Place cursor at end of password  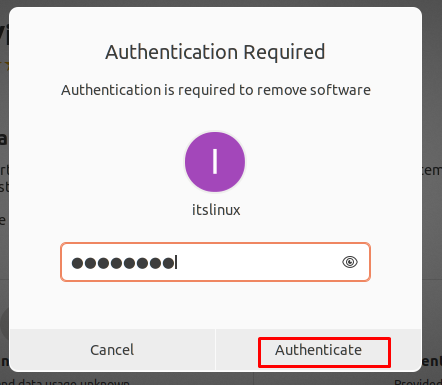point(177,263)
